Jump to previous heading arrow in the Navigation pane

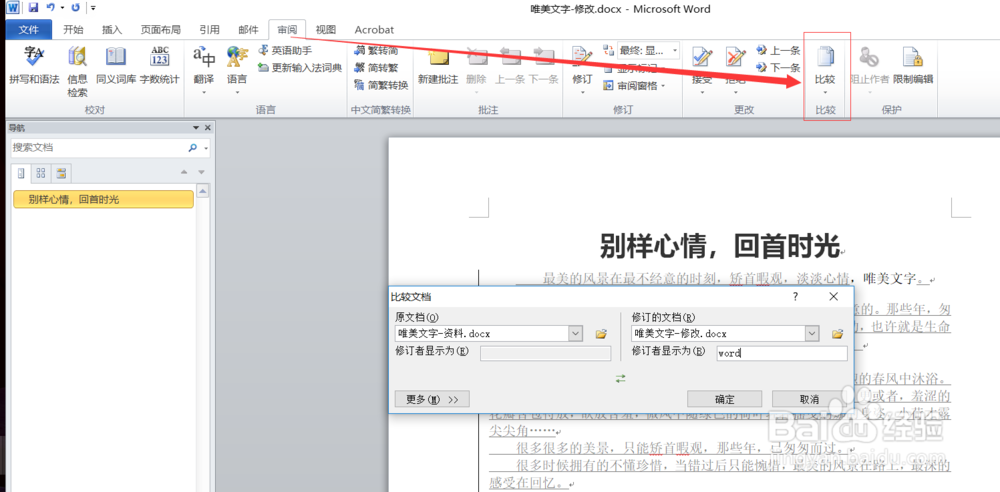pos(184,172)
